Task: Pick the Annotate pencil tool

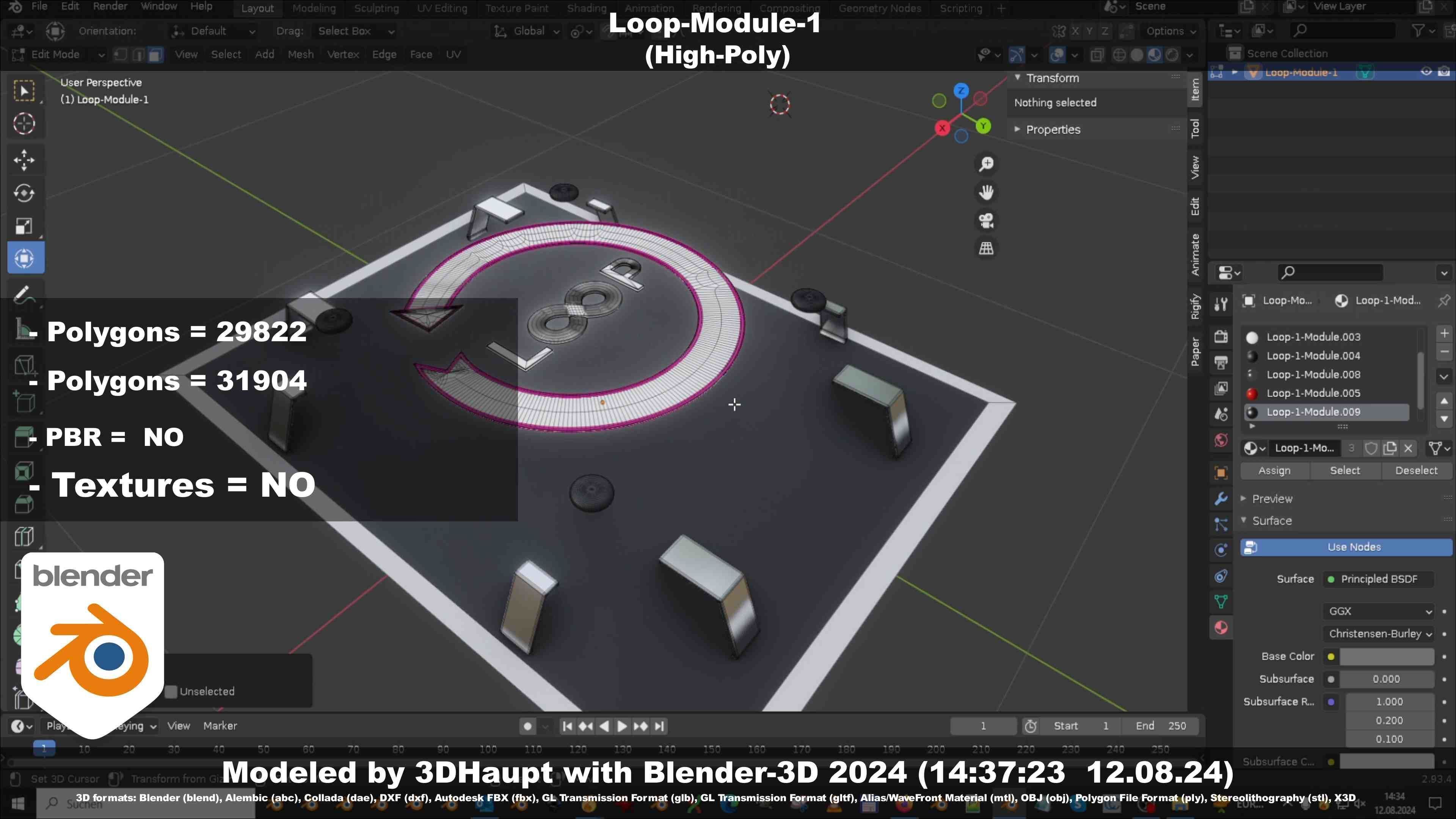Action: pos(24,295)
